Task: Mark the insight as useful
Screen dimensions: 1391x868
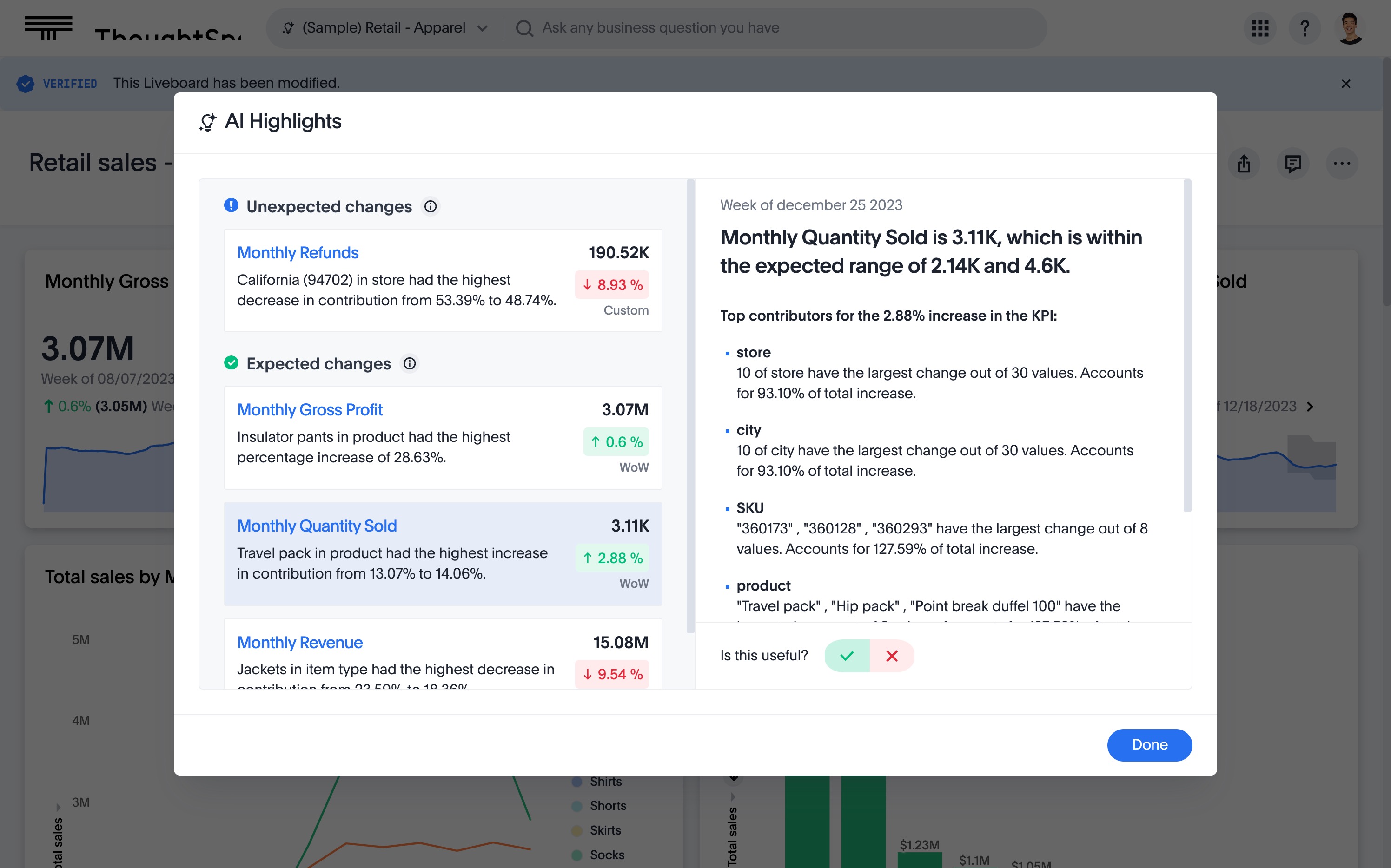Action: click(847, 656)
